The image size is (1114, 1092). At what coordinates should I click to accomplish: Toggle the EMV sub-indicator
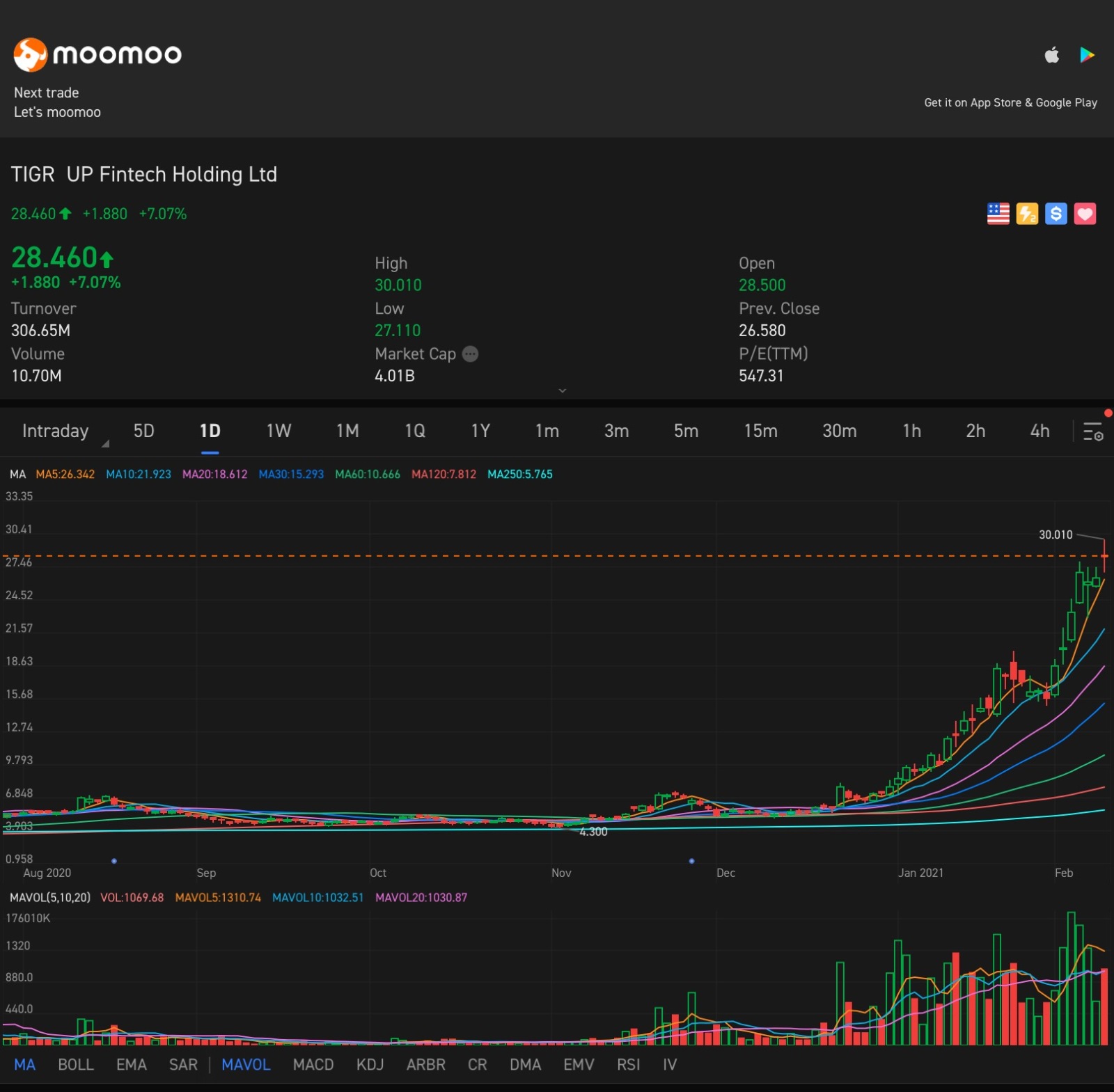(x=579, y=1064)
